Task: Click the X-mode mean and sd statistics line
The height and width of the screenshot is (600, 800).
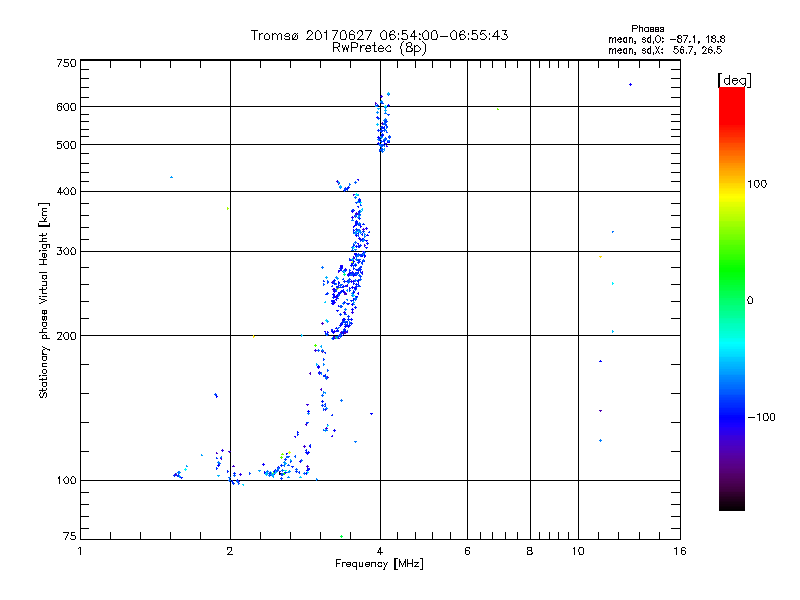Action: point(665,49)
